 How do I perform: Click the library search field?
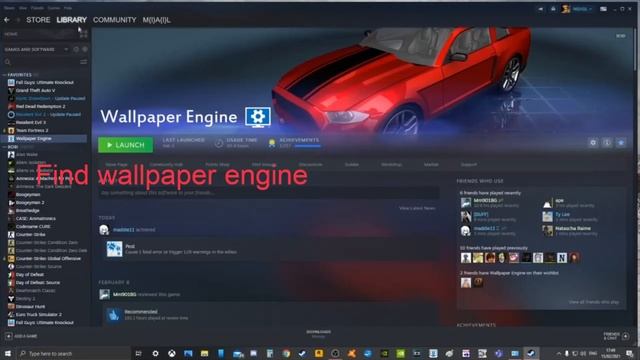[41, 62]
